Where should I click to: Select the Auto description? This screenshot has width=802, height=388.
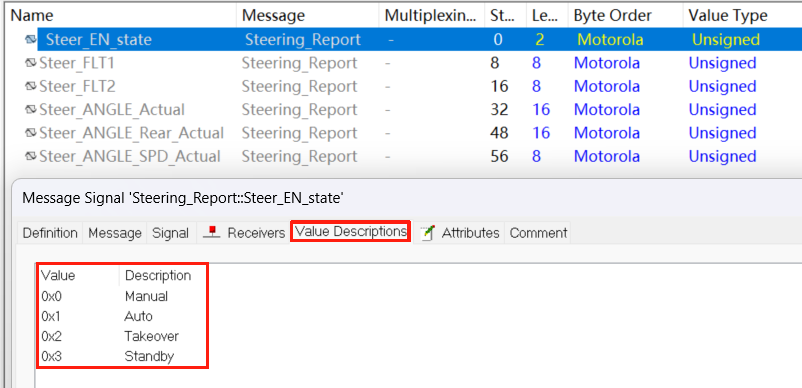tap(138, 316)
